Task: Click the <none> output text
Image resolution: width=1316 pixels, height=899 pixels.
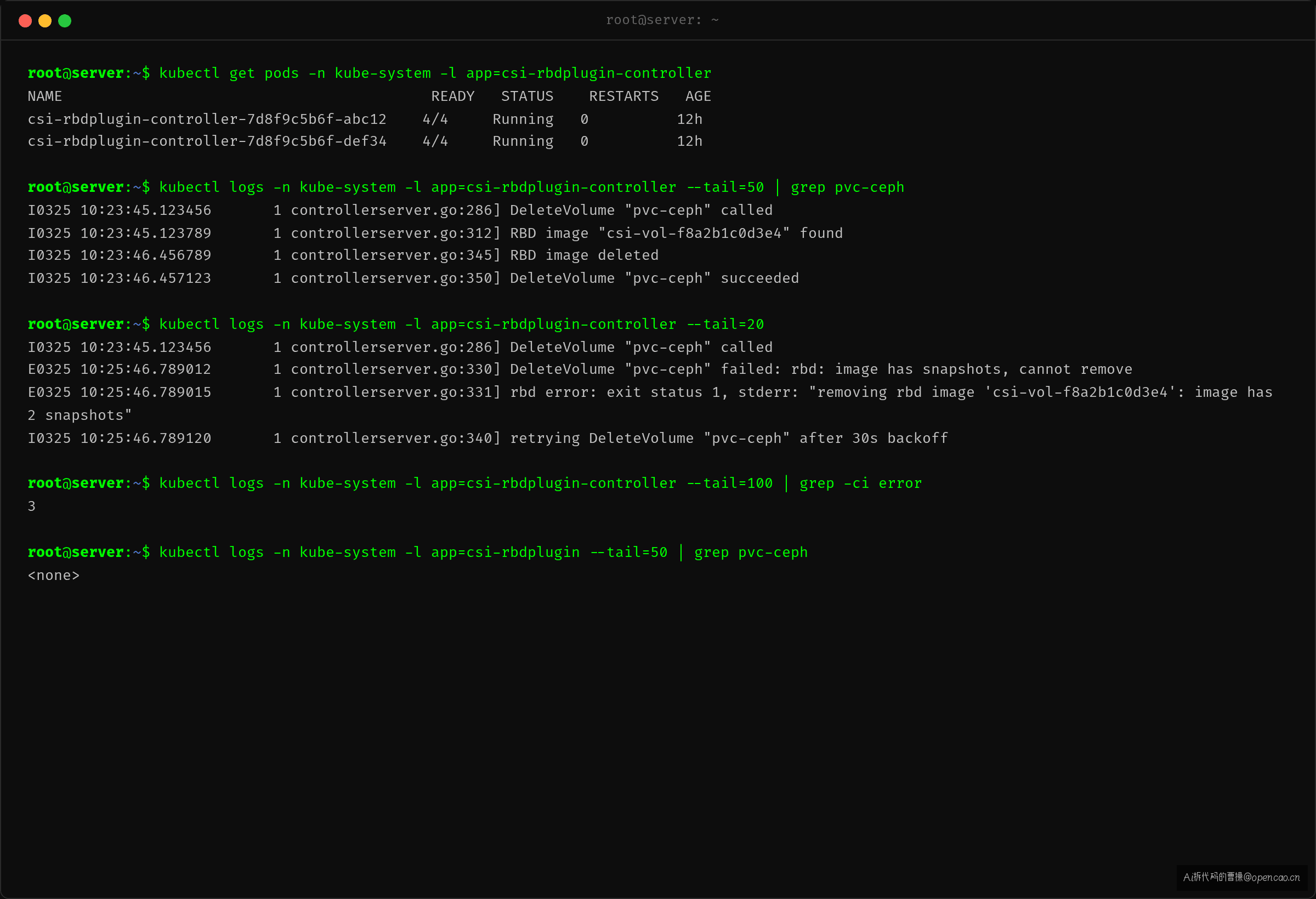Action: [x=54, y=576]
